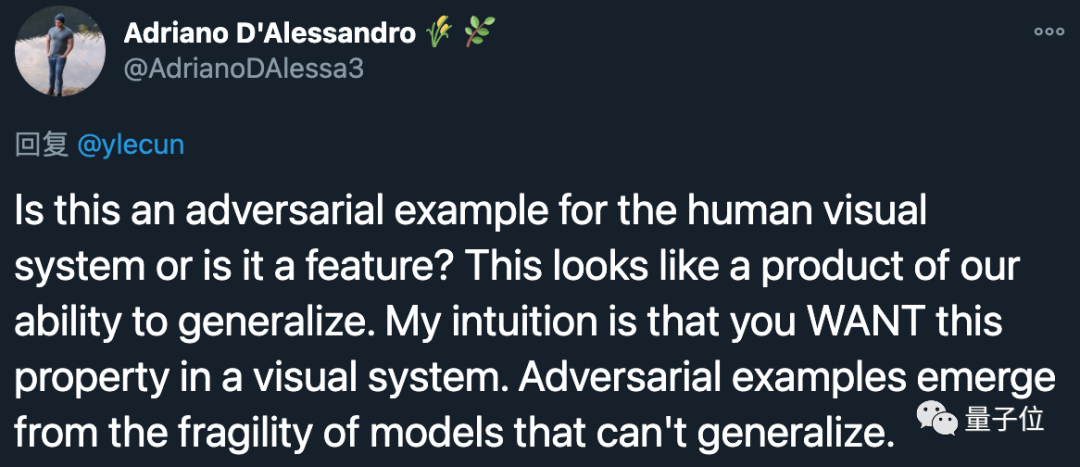This screenshot has height=467, width=1080.
Task: Click the green herb emoji beside the name
Action: [478, 33]
